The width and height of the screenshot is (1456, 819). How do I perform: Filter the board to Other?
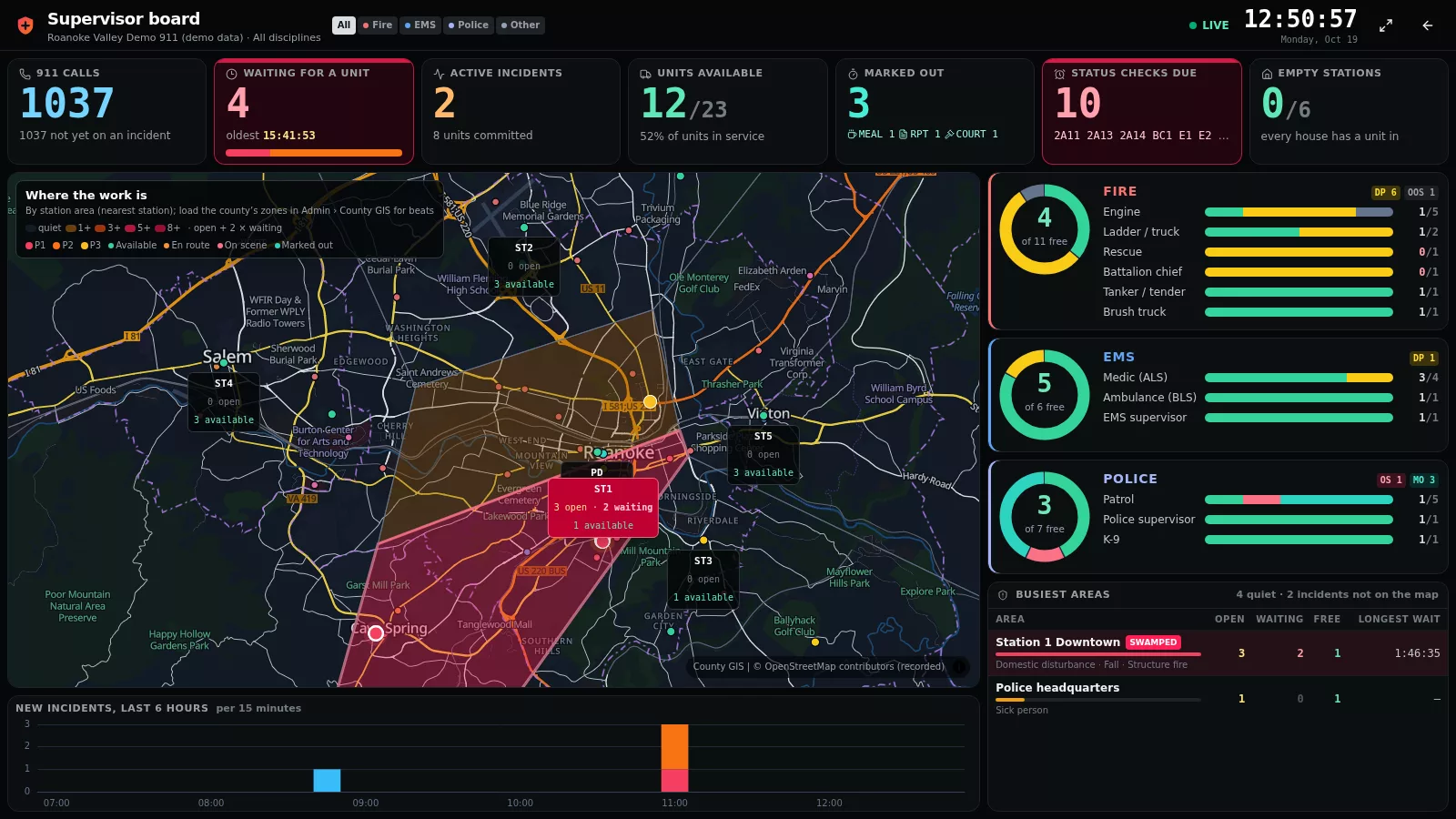[x=521, y=25]
